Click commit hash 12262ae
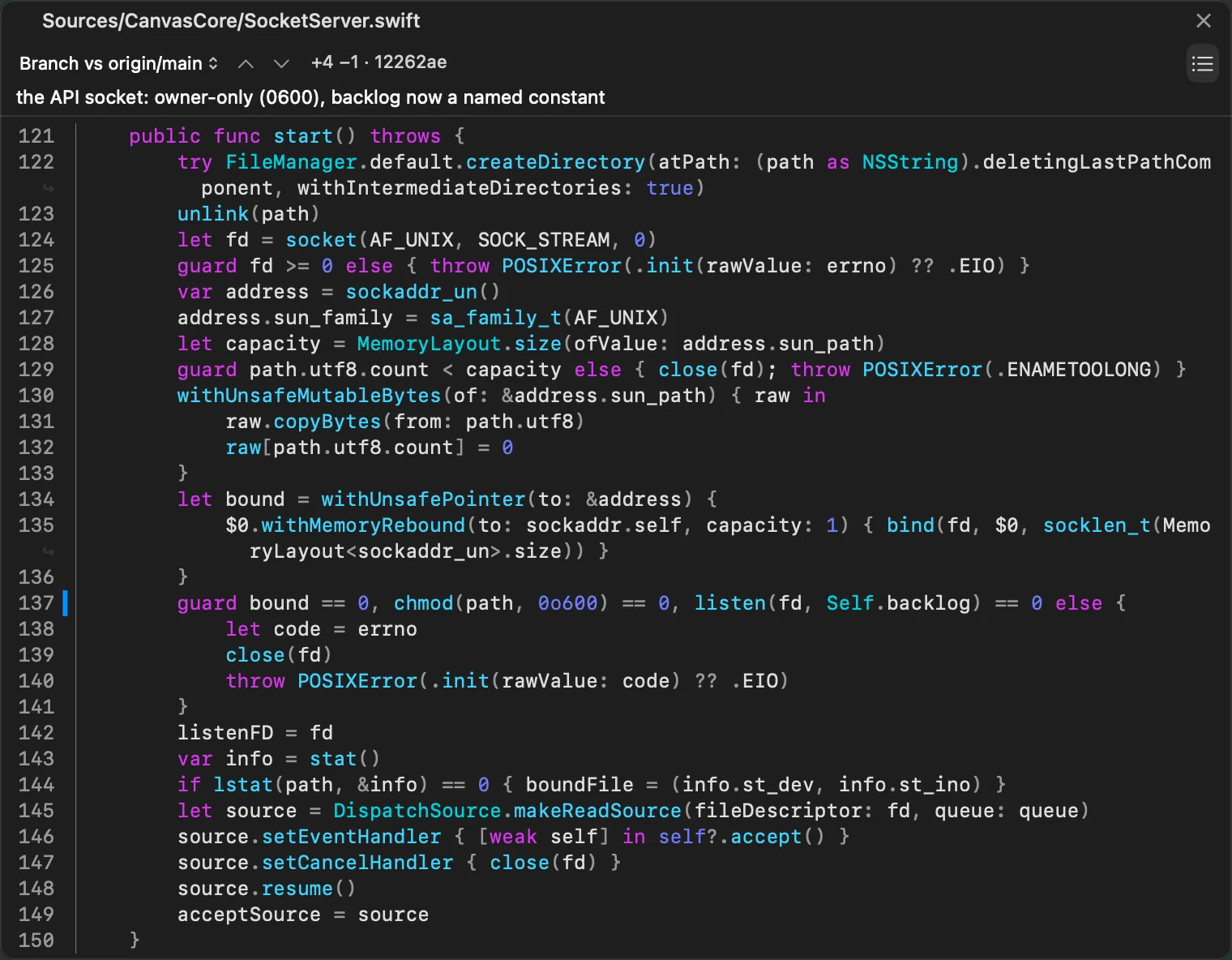This screenshot has width=1232, height=960. point(410,62)
